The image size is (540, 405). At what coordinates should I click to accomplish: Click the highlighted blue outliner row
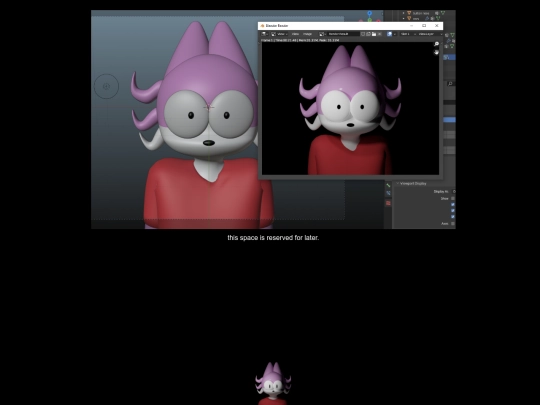449,57
